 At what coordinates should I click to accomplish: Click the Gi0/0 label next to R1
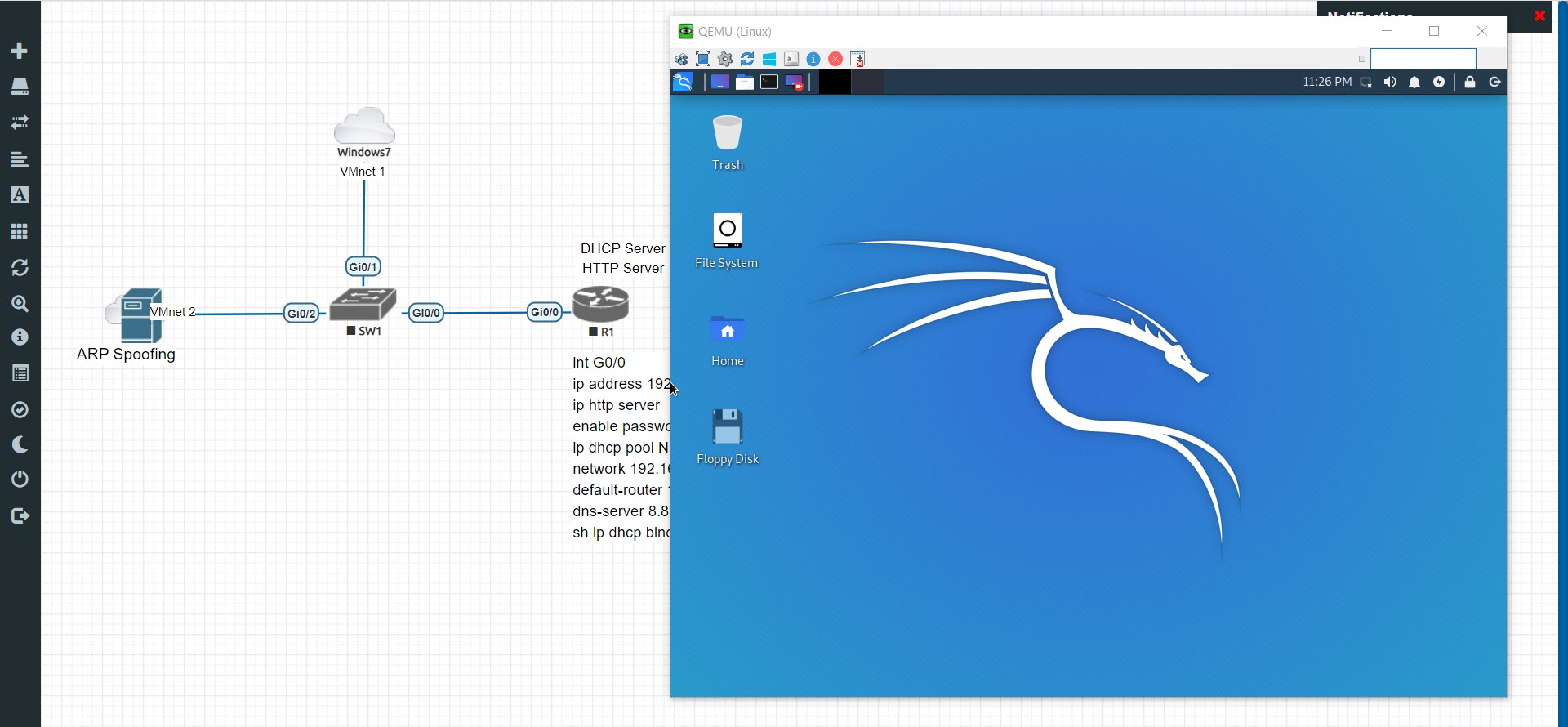(545, 311)
